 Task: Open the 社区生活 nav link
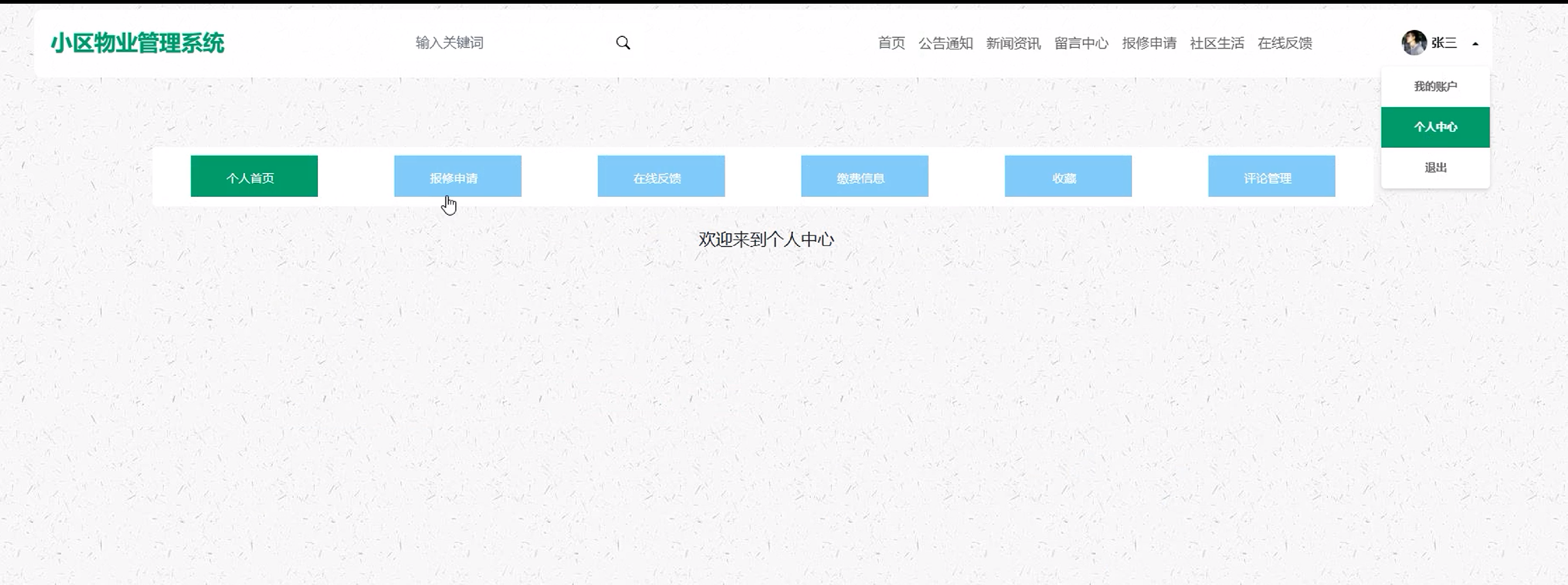(1217, 43)
